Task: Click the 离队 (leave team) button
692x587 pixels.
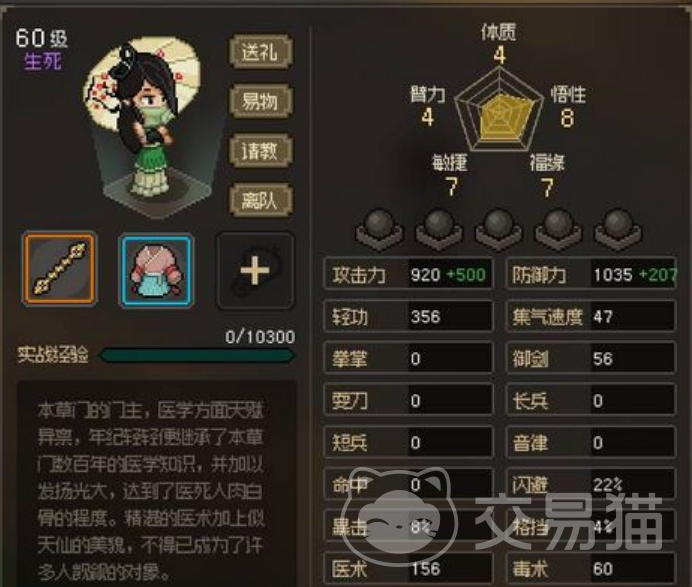Action: 260,201
